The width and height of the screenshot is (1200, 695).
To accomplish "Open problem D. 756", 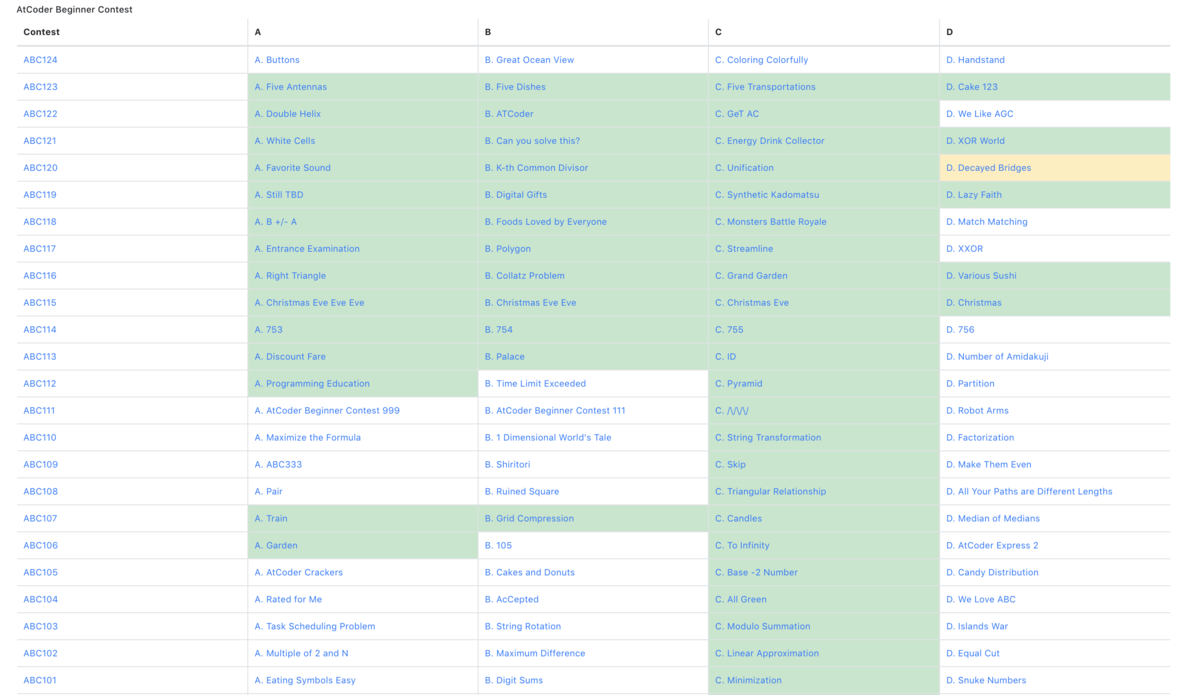I will tap(960, 330).
